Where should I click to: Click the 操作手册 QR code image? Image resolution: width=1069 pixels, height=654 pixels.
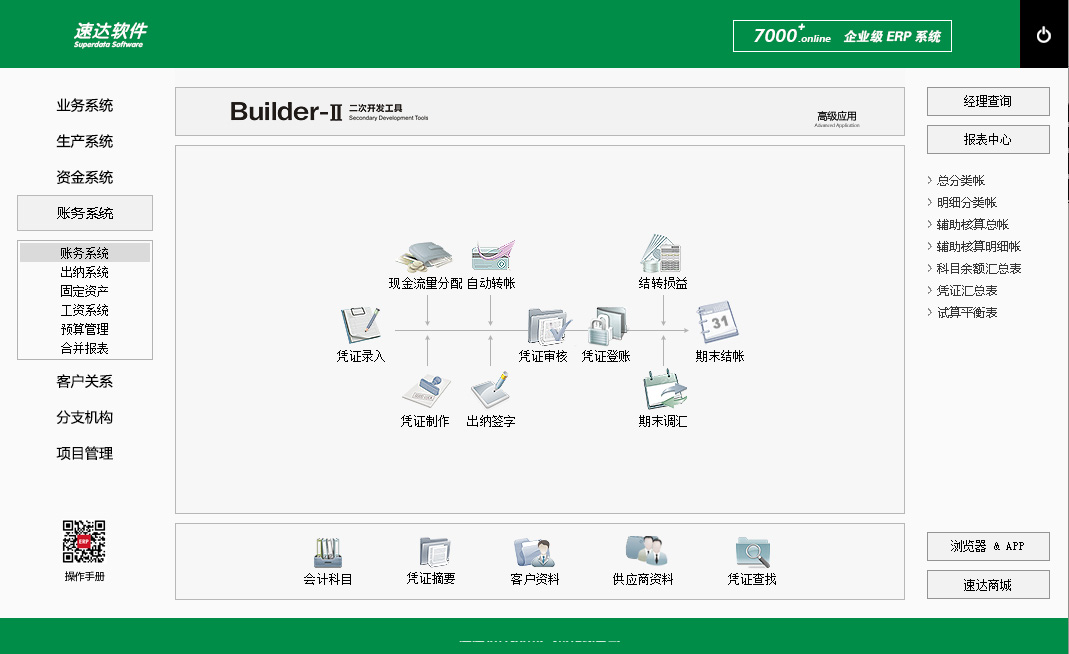pos(84,541)
